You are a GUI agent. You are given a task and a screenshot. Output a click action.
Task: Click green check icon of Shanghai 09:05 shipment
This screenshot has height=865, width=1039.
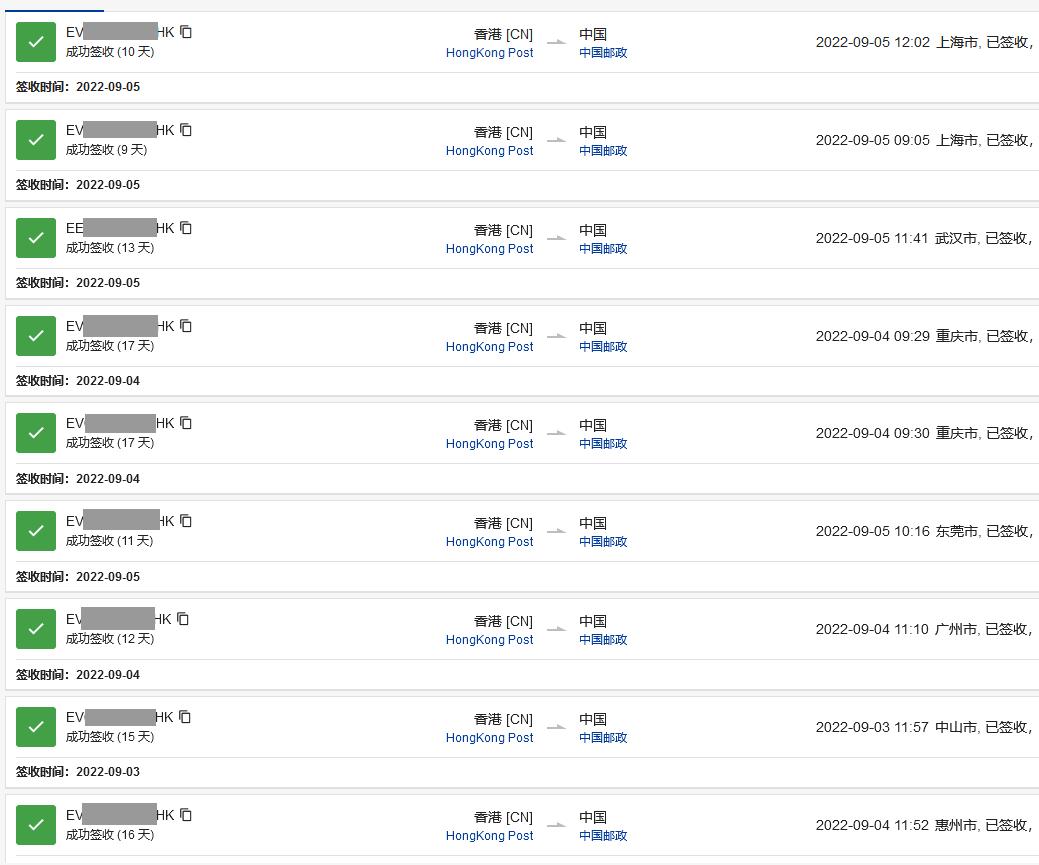point(36,140)
